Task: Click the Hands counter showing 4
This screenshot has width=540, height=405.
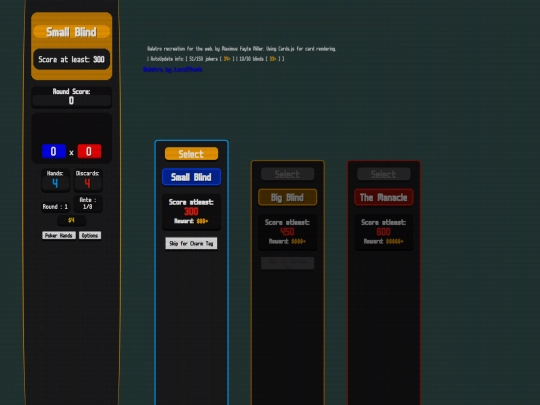Action: (55, 180)
